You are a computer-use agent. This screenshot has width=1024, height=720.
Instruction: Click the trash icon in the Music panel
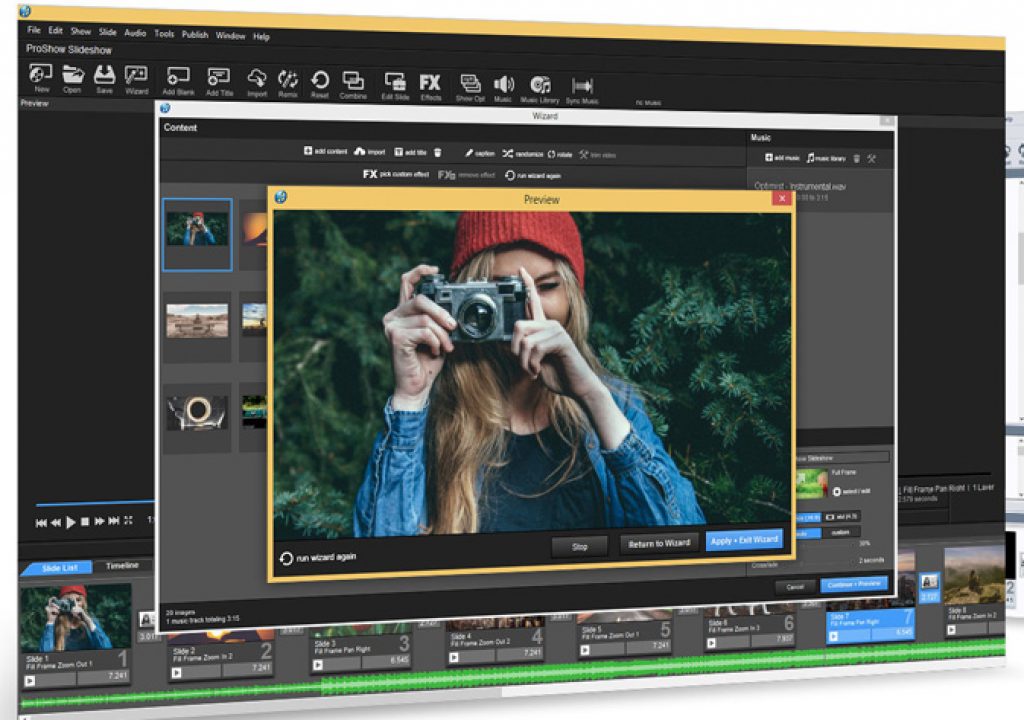tap(856, 159)
